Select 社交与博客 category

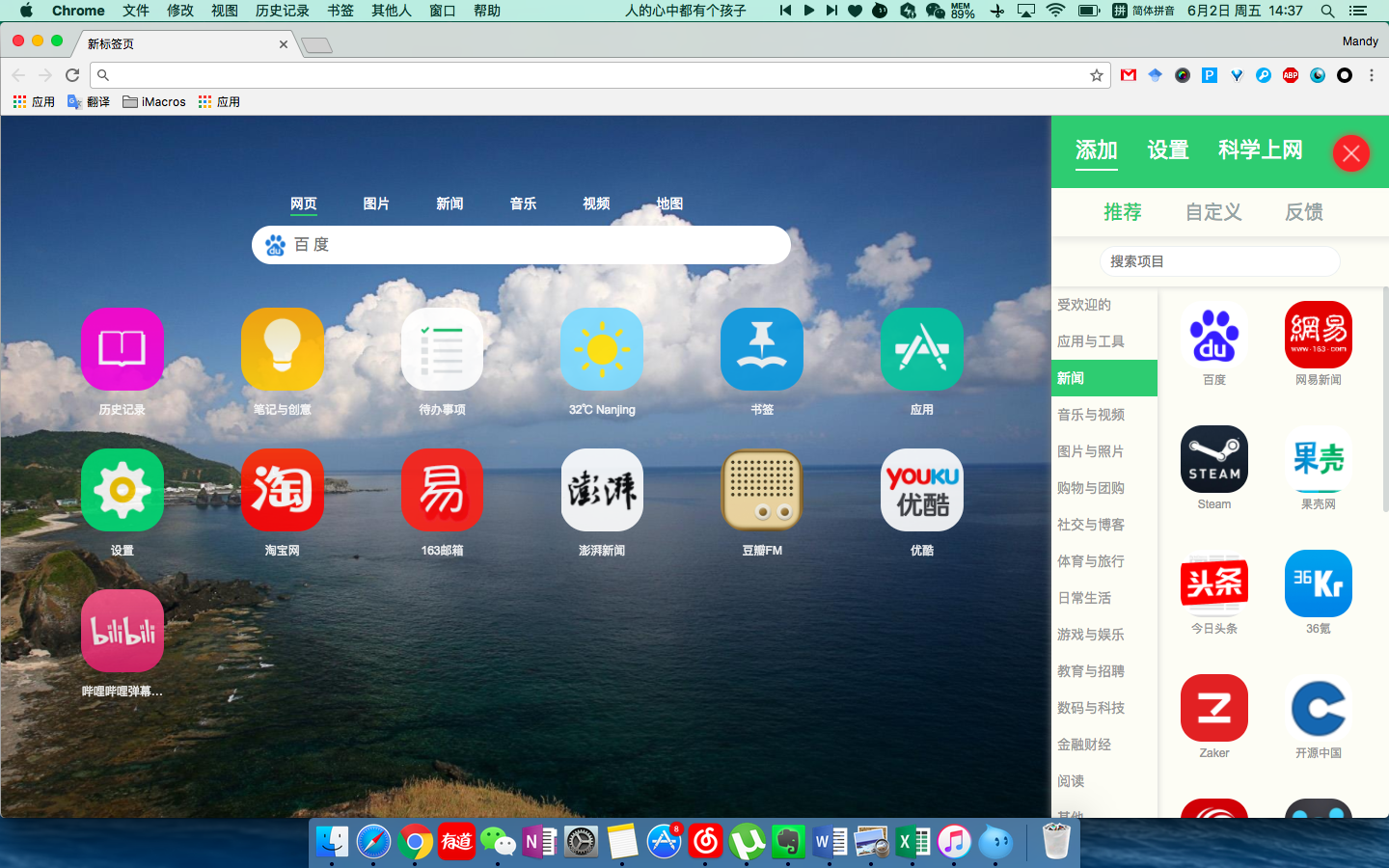pos(1104,525)
